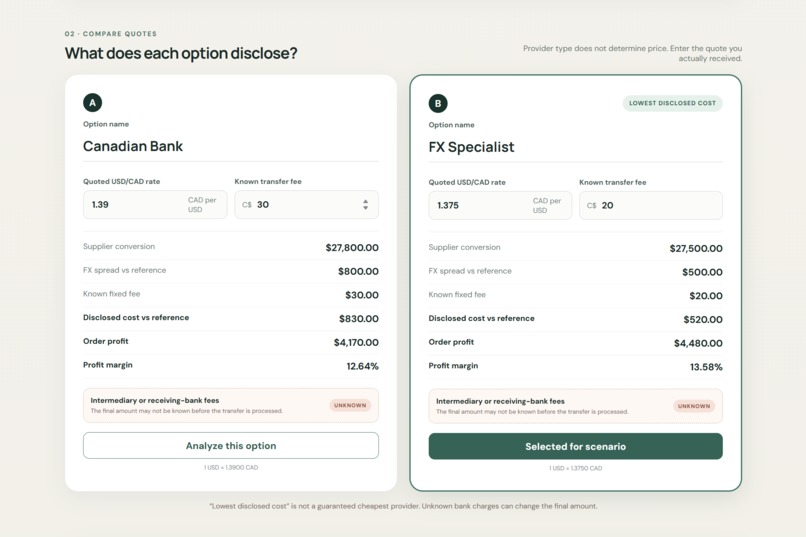
Task: Click the $4,480.00 order profit value
Action: [698, 343]
